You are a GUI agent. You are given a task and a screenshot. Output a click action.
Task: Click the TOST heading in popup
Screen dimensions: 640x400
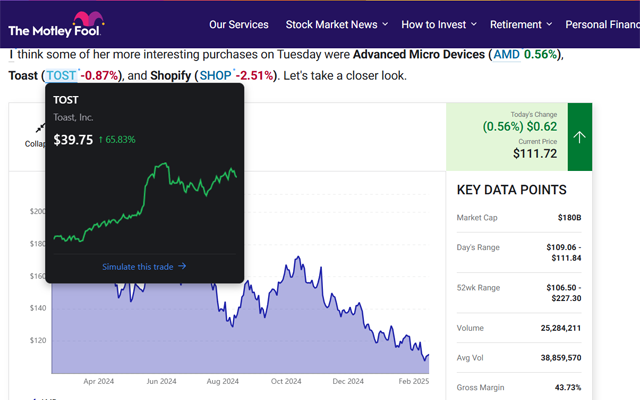(x=66, y=100)
